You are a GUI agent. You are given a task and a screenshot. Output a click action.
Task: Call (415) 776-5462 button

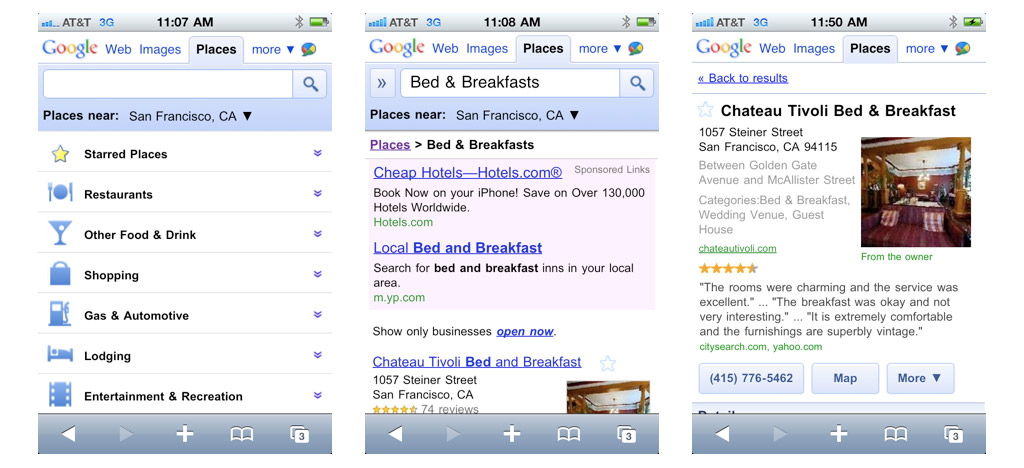(x=751, y=378)
